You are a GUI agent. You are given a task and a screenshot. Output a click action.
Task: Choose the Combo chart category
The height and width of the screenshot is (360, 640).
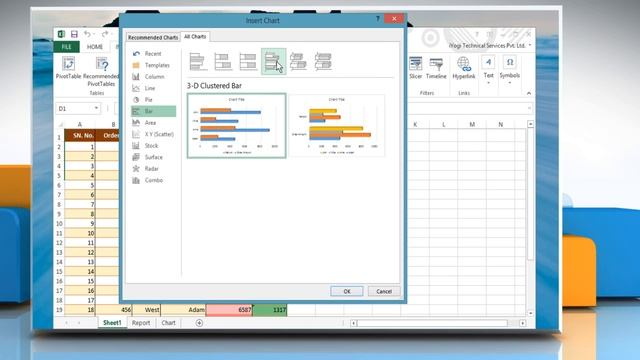point(153,180)
